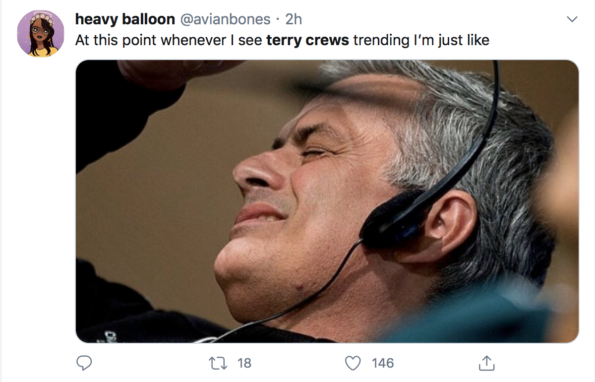Open the avianbones cartoon avatar profile picture
Image resolution: width=595 pixels, height=382 pixels.
pyautogui.click(x=40, y=33)
